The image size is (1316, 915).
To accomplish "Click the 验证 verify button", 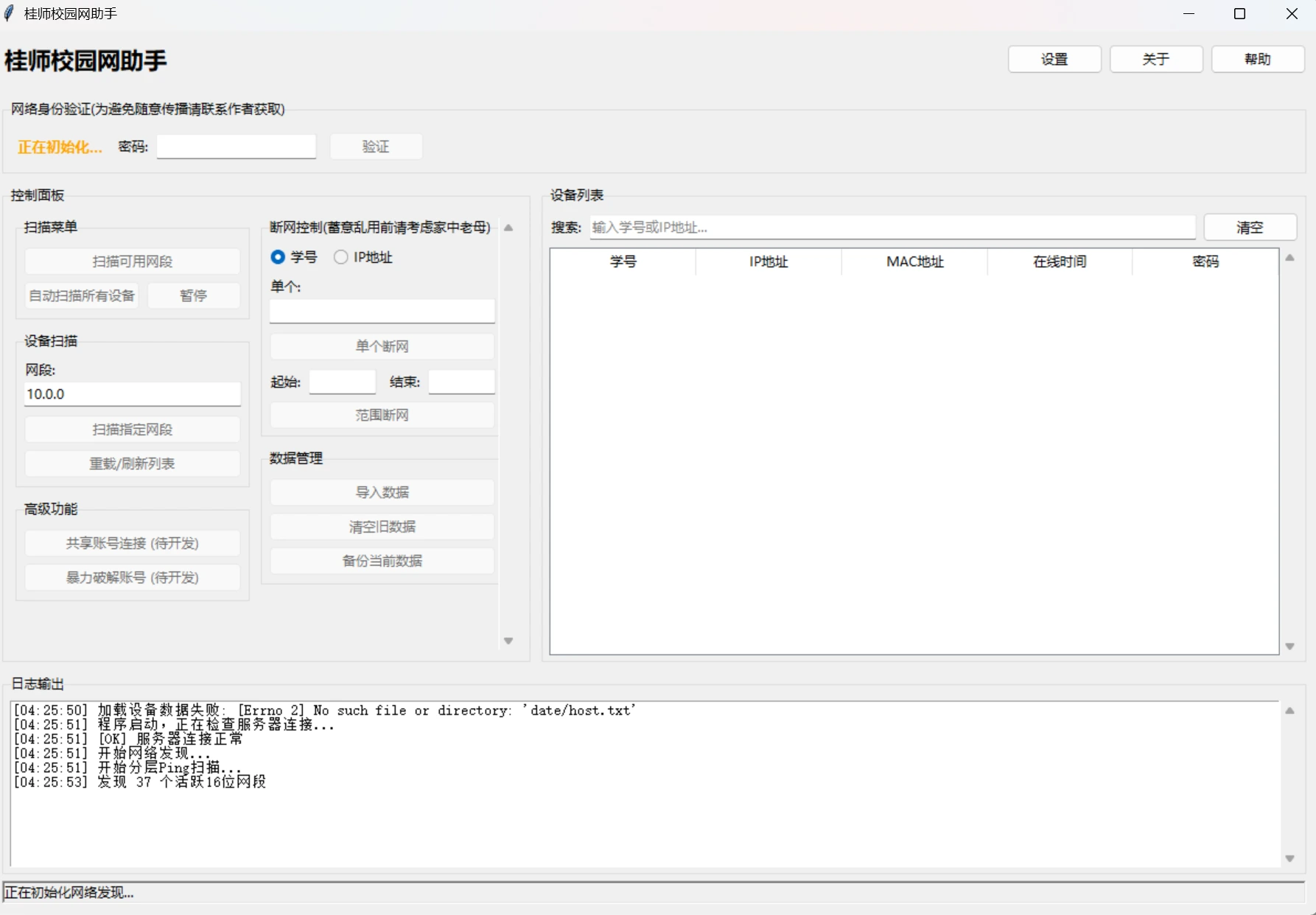I will (x=376, y=146).
